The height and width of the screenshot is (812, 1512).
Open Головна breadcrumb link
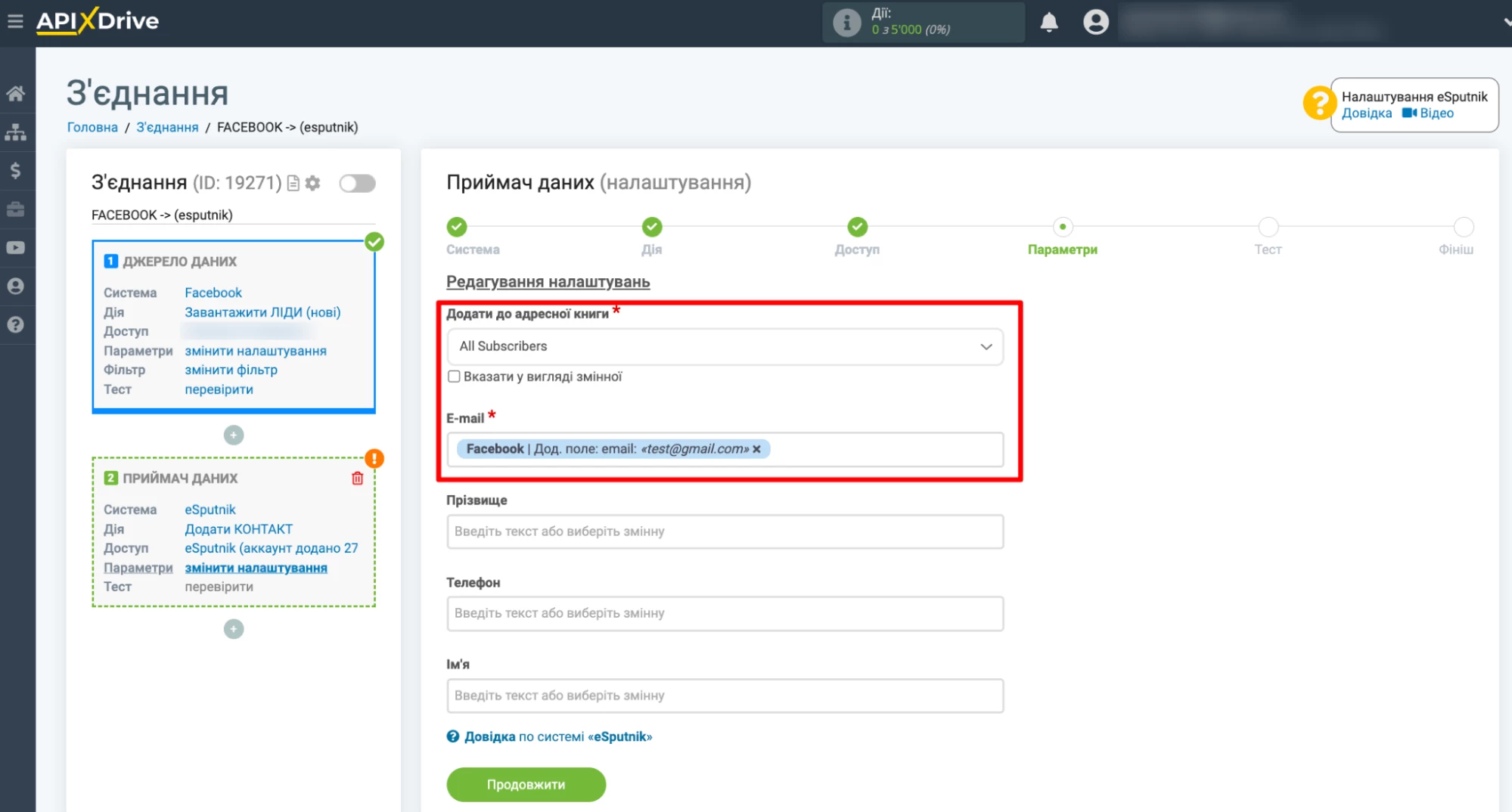[x=92, y=127]
